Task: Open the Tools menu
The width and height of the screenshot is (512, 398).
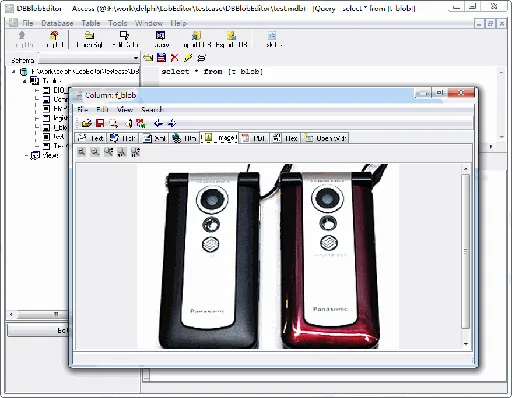Action: click(x=117, y=23)
